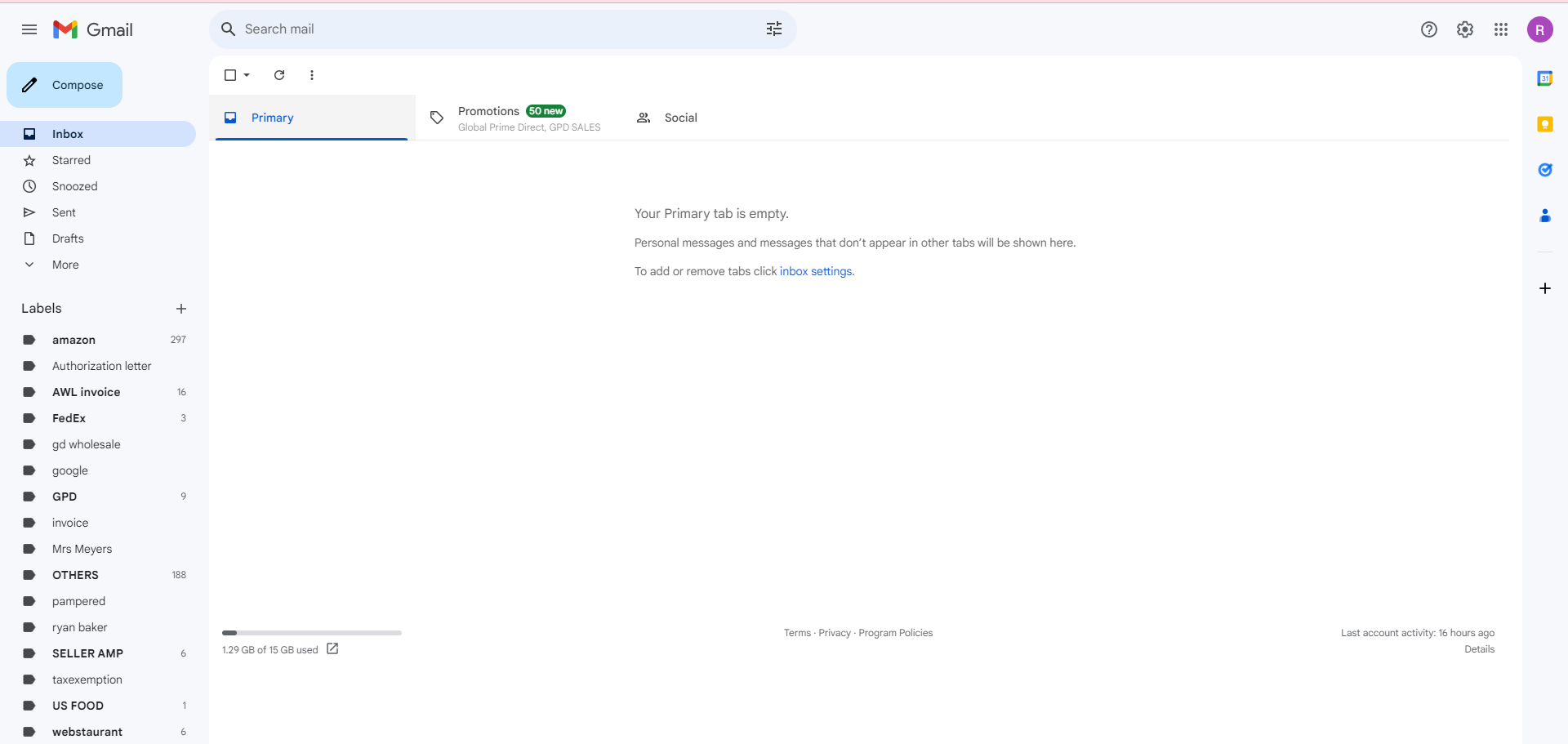Click the Promotions tag icon
Screen dimensions: 1568x744
click(x=437, y=118)
